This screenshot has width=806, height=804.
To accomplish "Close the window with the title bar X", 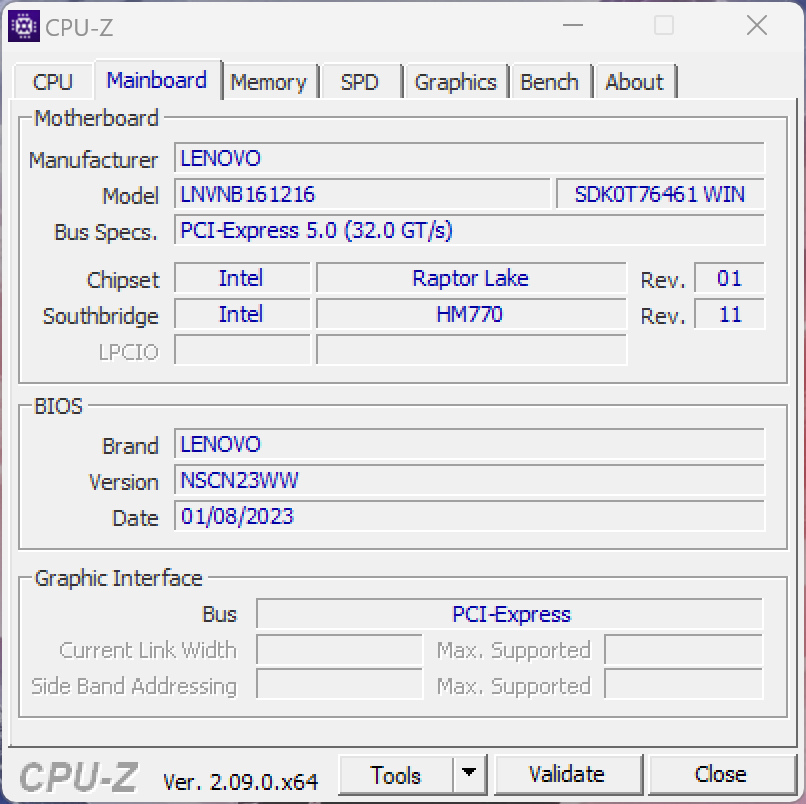I will (757, 25).
